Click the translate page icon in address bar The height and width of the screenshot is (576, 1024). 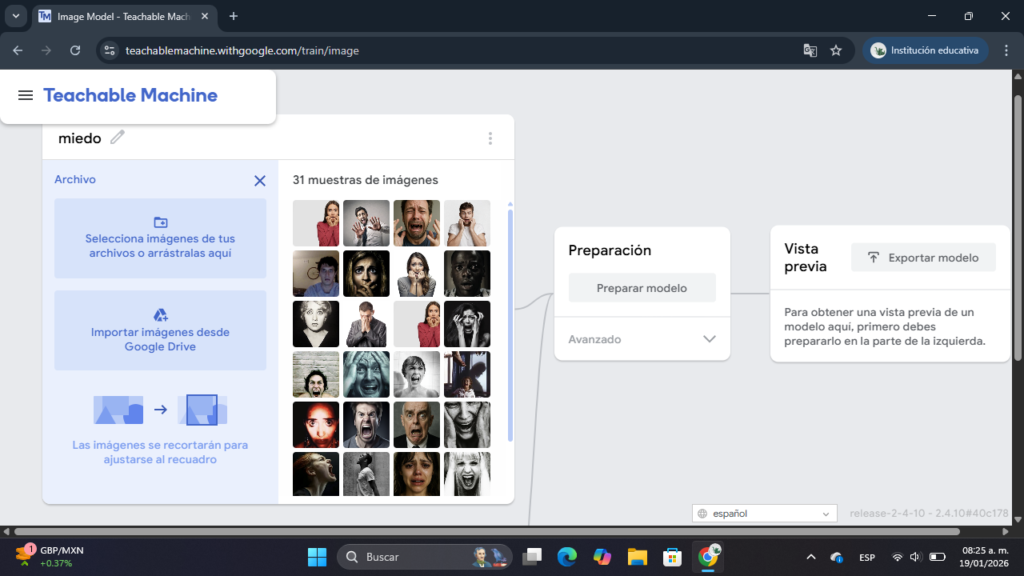[x=810, y=50]
